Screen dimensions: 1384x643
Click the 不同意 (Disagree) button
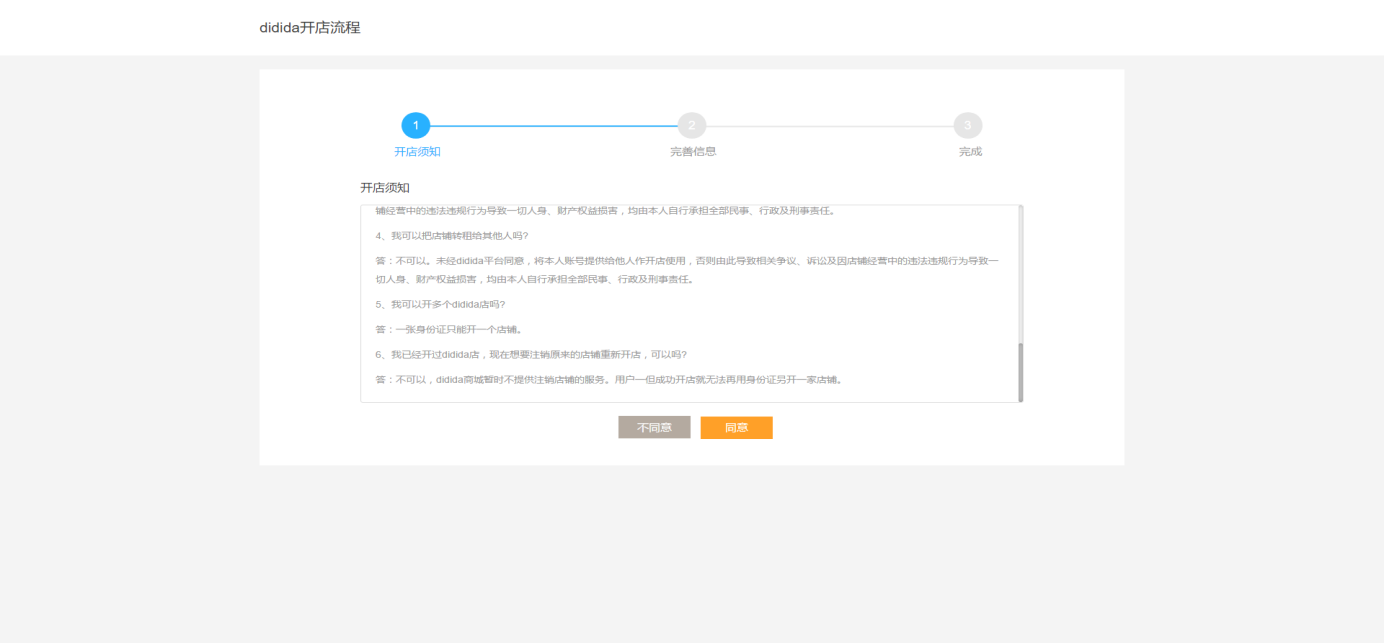[x=654, y=427]
